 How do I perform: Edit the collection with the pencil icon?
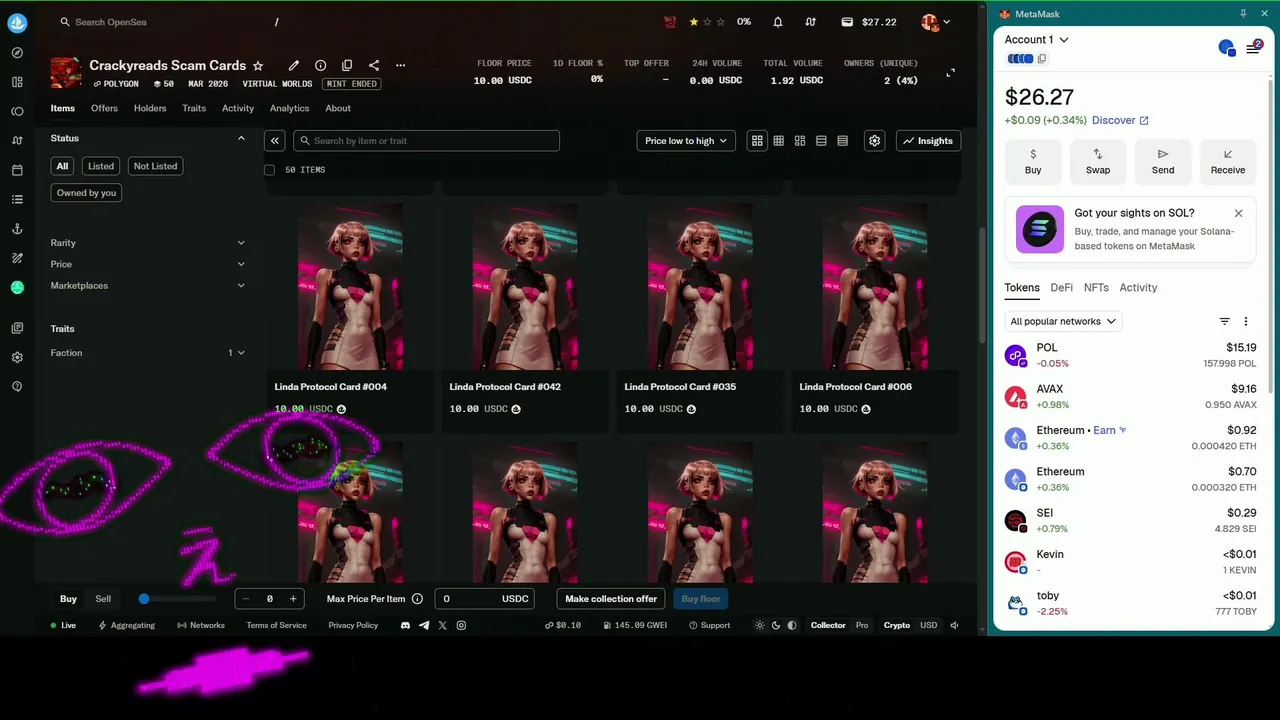[x=294, y=65]
